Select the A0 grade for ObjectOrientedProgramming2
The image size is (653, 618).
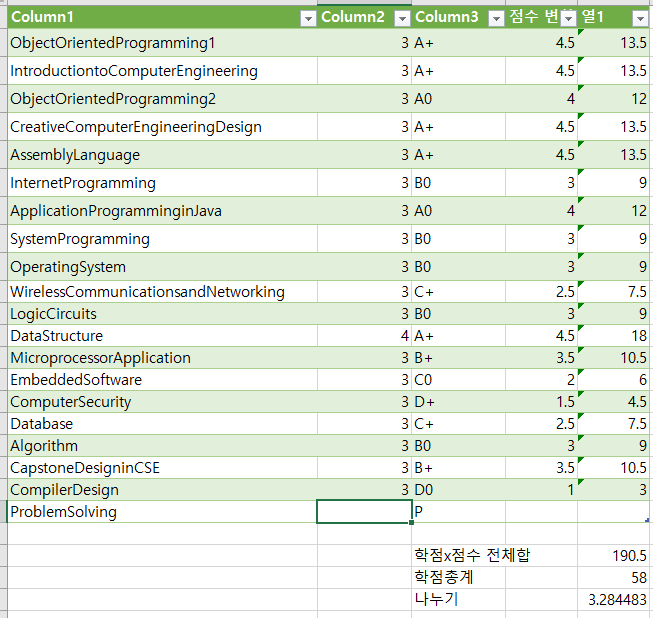459,99
